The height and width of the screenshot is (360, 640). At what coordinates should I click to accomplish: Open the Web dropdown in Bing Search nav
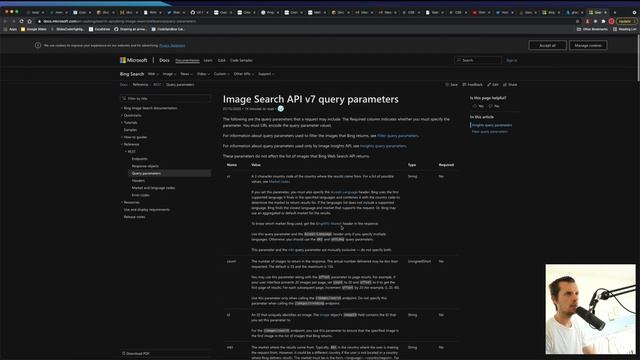coord(153,74)
